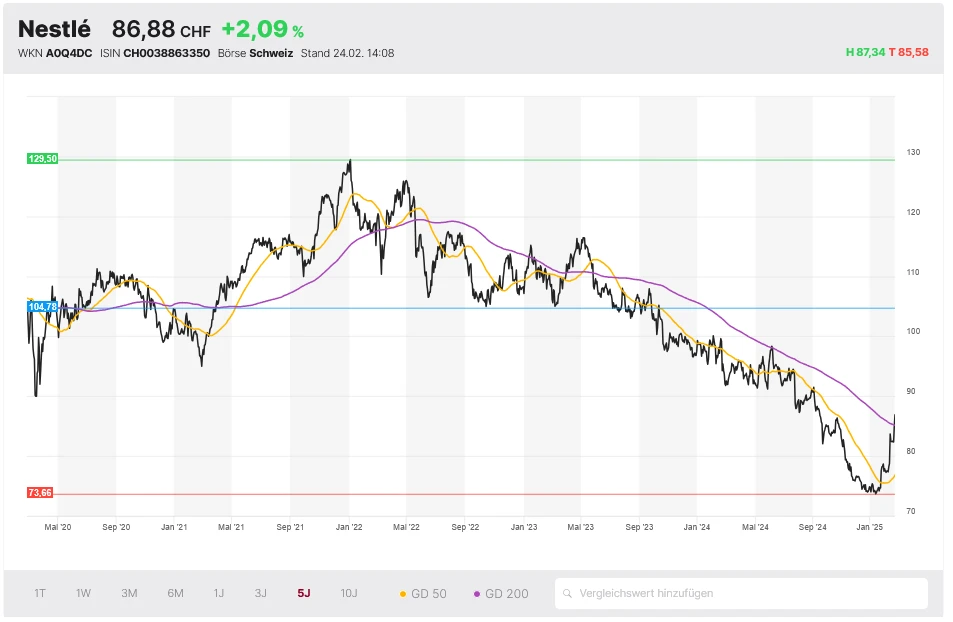Screen dimensions: 953x622
Task: Select the active 5J time range
Action: [x=303, y=593]
